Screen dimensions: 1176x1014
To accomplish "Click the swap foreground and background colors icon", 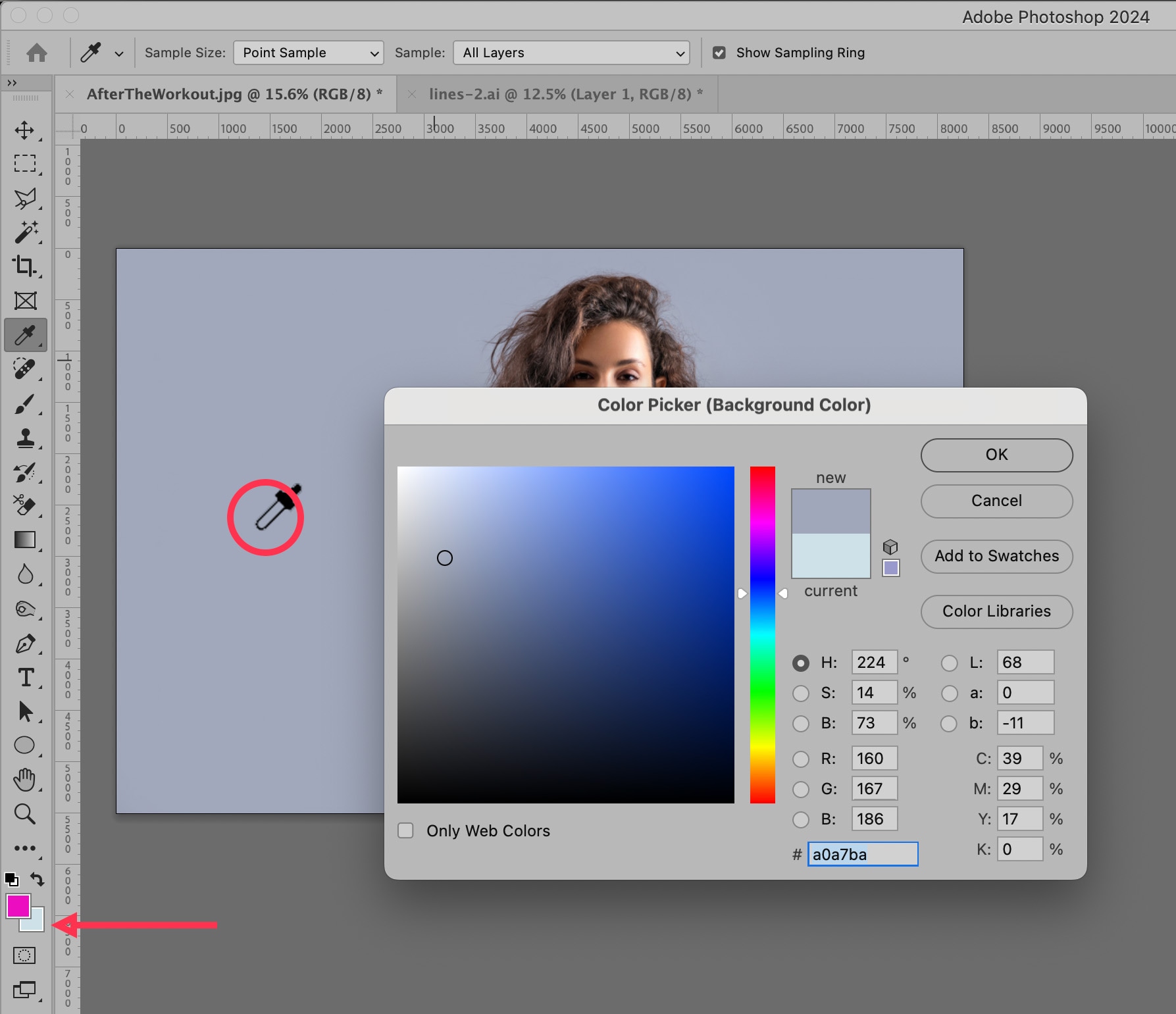I will click(x=38, y=879).
